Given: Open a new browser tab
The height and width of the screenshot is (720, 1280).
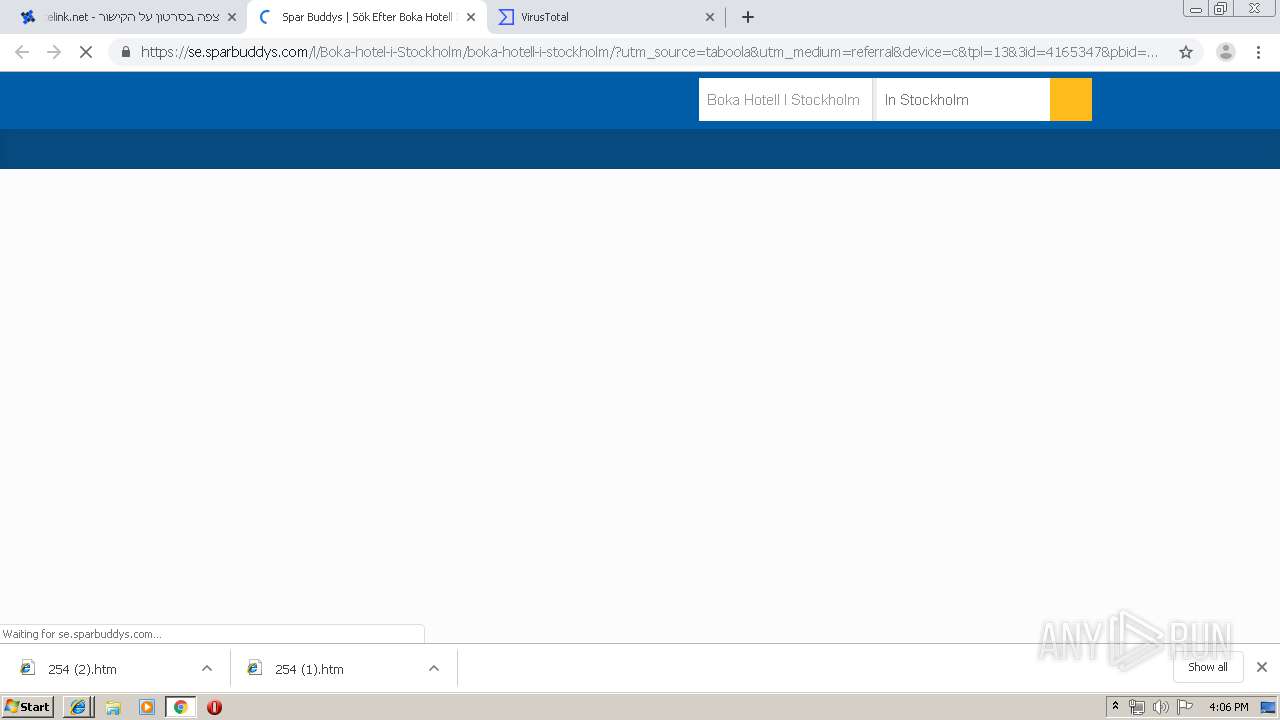Looking at the screenshot, I should tap(748, 17).
